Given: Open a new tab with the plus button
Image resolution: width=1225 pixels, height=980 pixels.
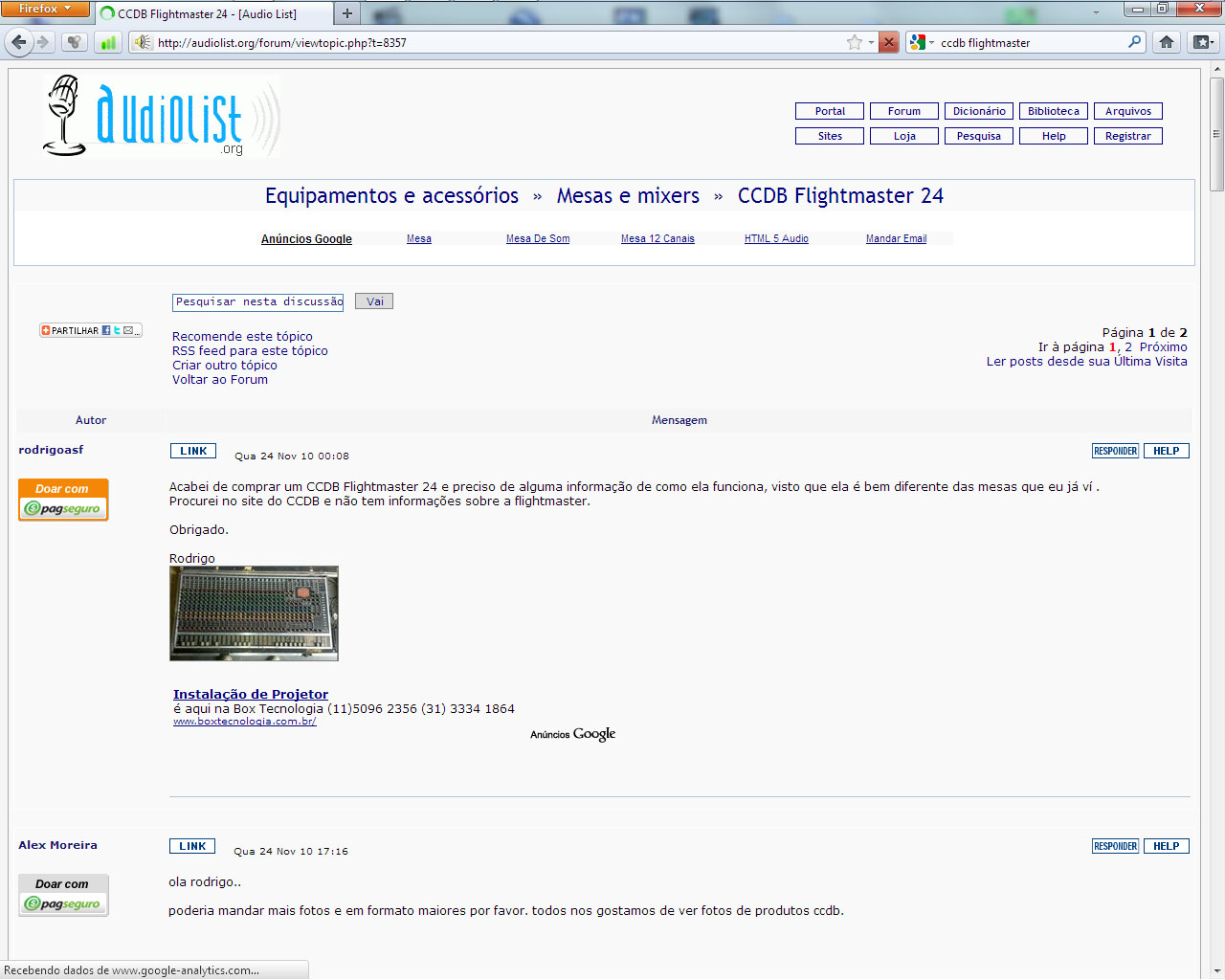Looking at the screenshot, I should [x=347, y=13].
